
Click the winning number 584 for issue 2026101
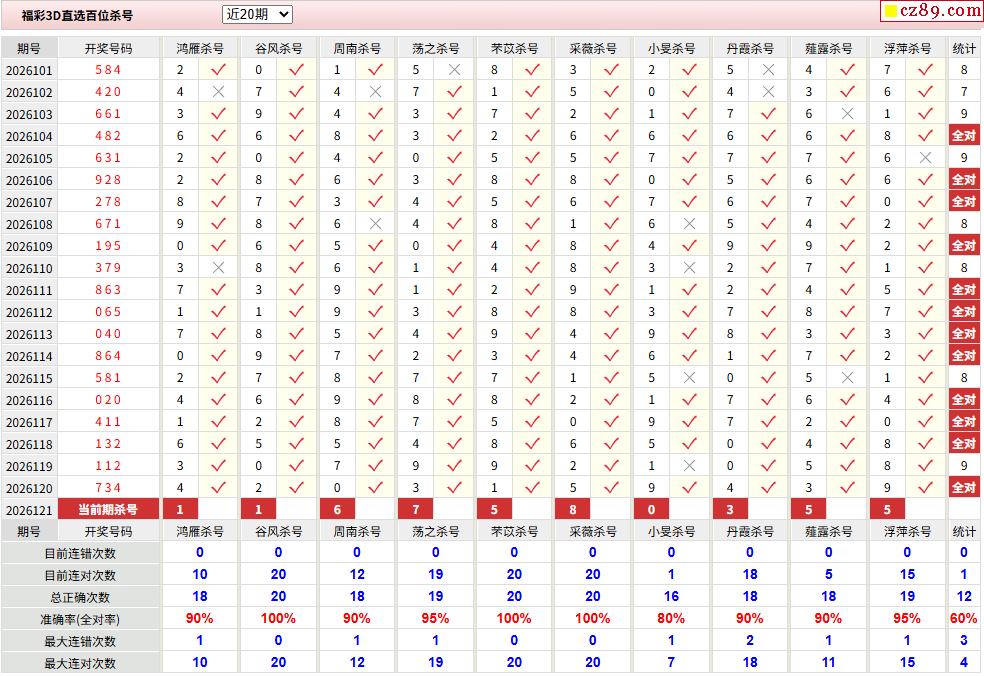108,70
